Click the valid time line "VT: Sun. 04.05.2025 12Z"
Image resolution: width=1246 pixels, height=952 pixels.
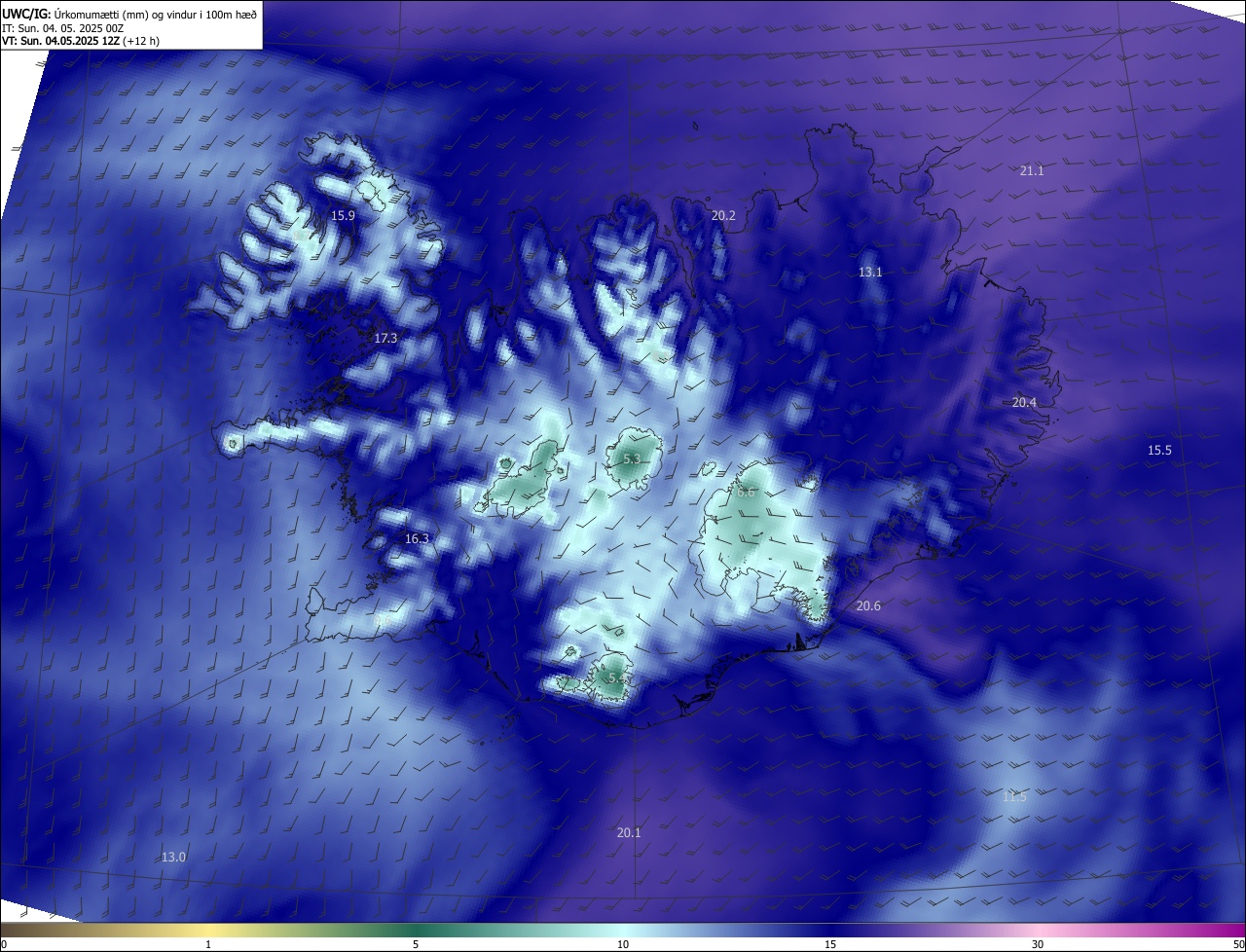[x=60, y=41]
